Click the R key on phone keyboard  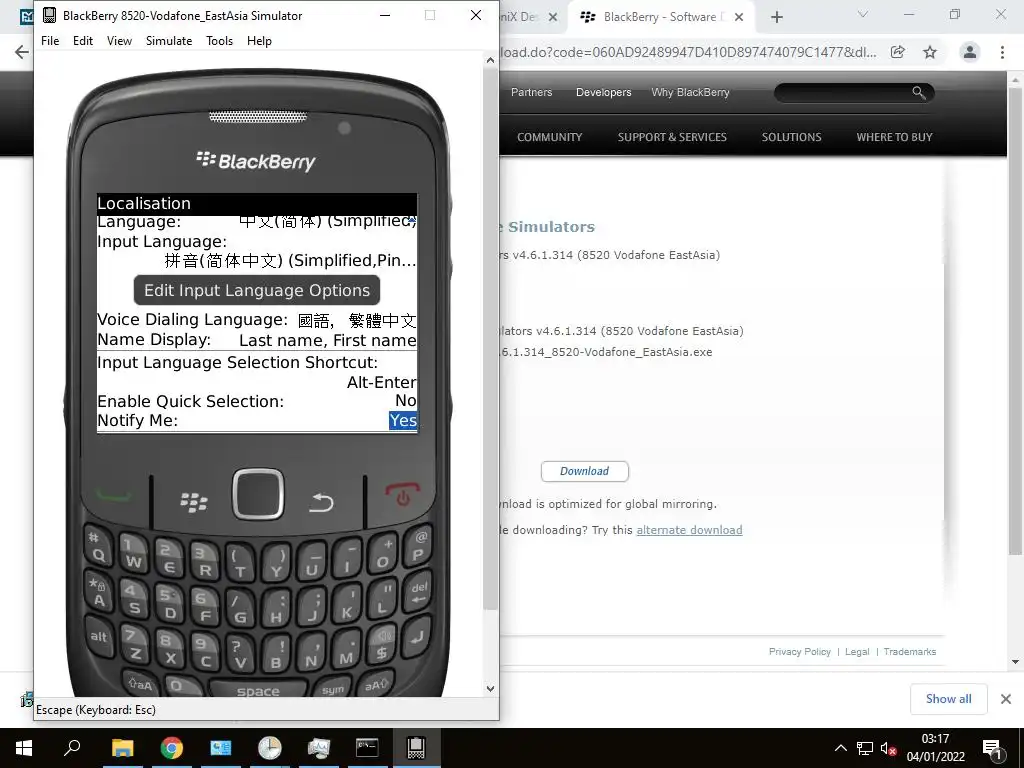tap(204, 563)
